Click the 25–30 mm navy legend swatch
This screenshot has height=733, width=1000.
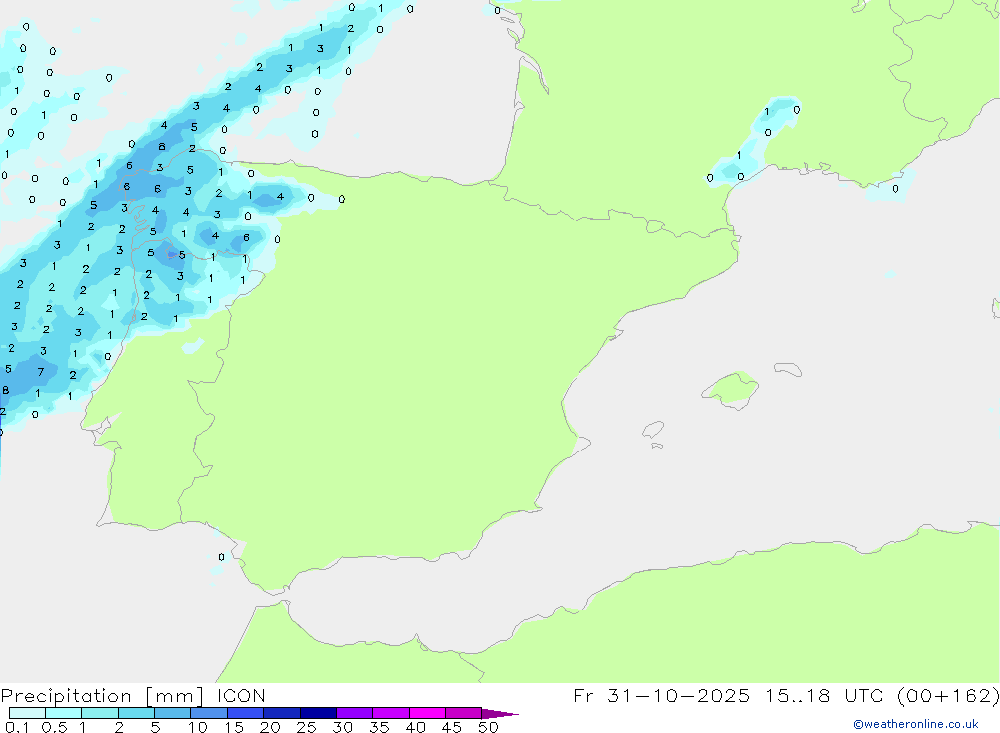coord(318,713)
